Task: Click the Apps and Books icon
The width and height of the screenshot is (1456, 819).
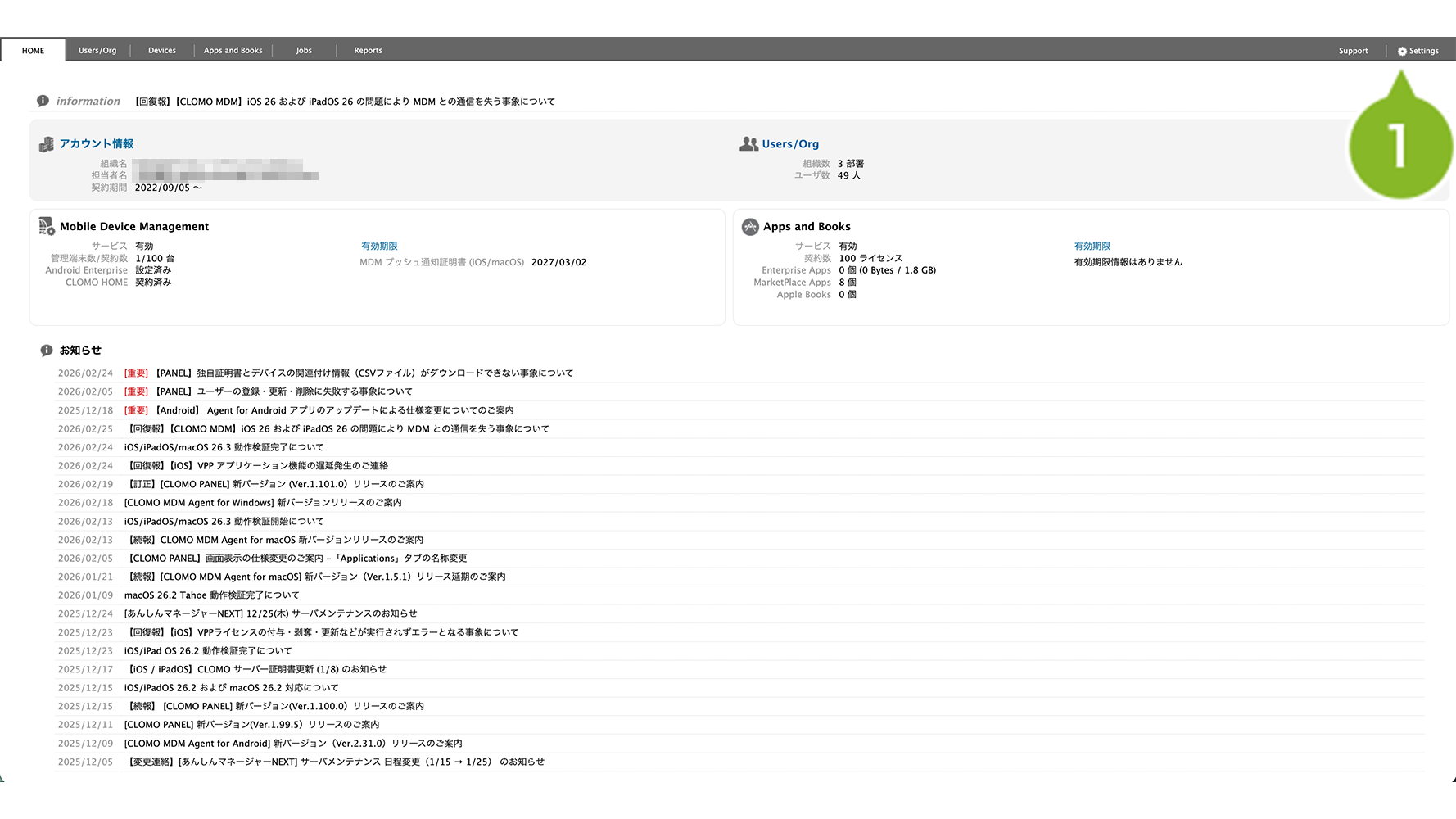Action: tap(750, 227)
